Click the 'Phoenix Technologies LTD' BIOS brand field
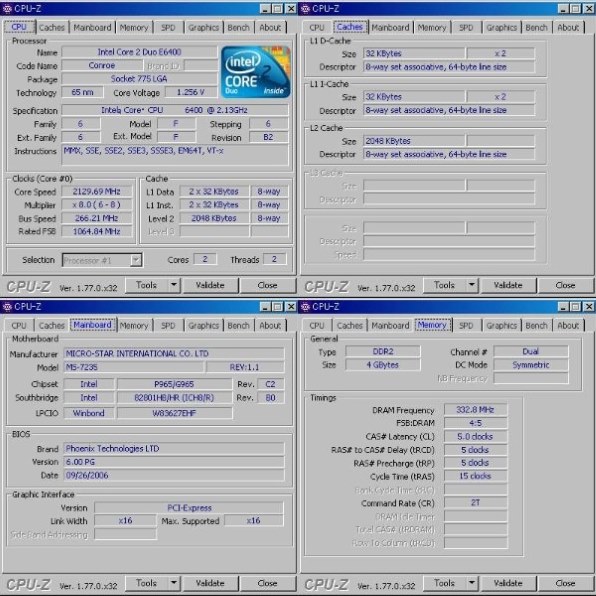The image size is (596, 596). pos(174,449)
